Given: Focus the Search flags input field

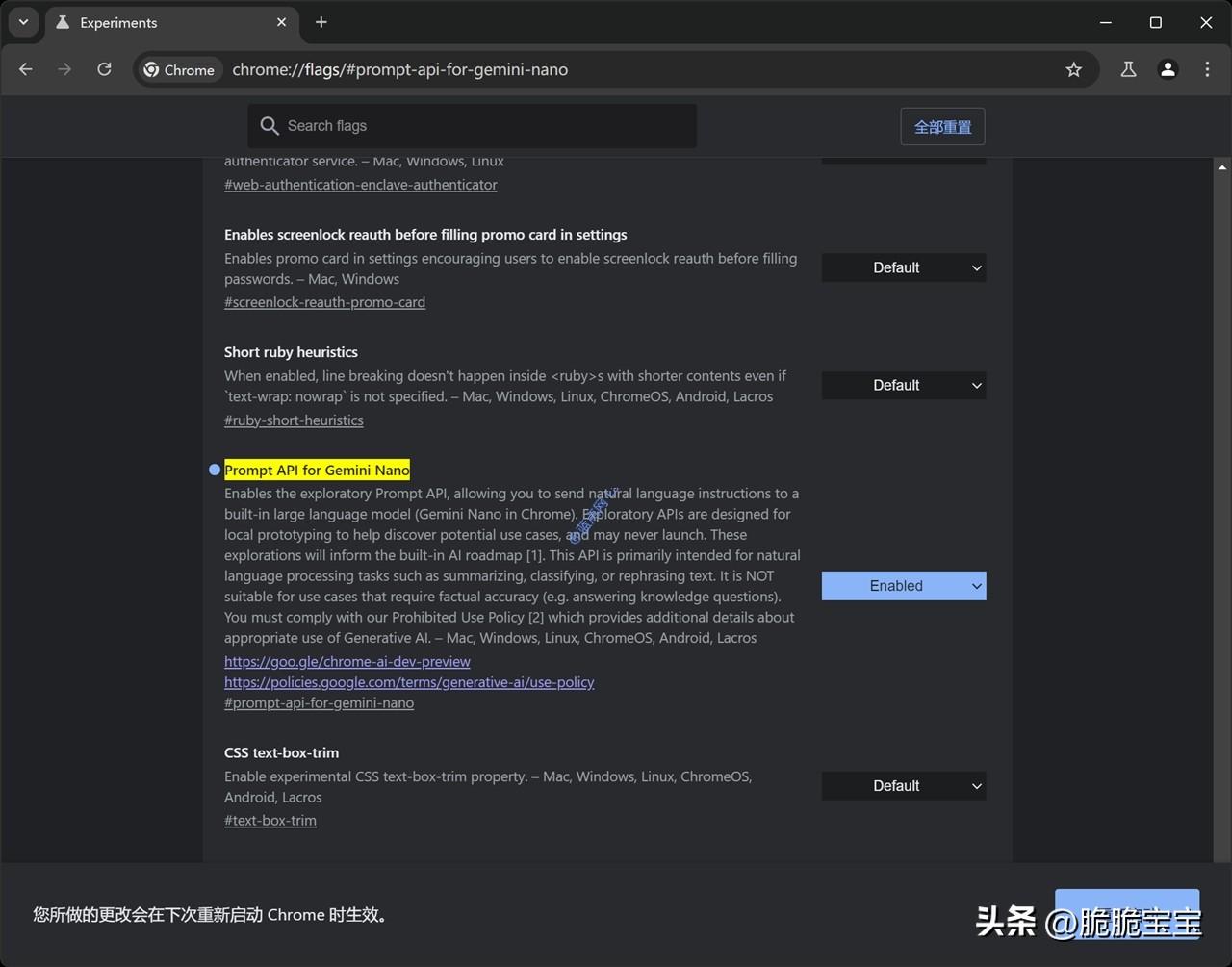Looking at the screenshot, I should [x=472, y=126].
